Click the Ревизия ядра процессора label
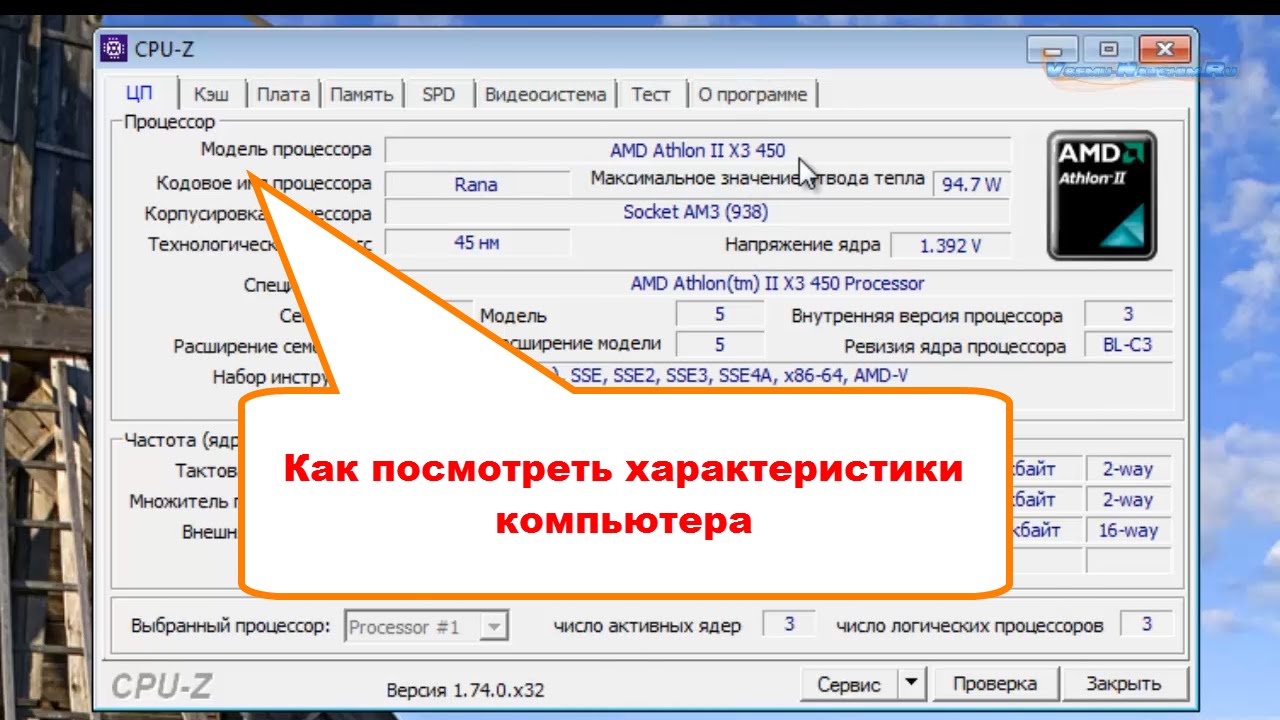The image size is (1280, 720). [955, 347]
